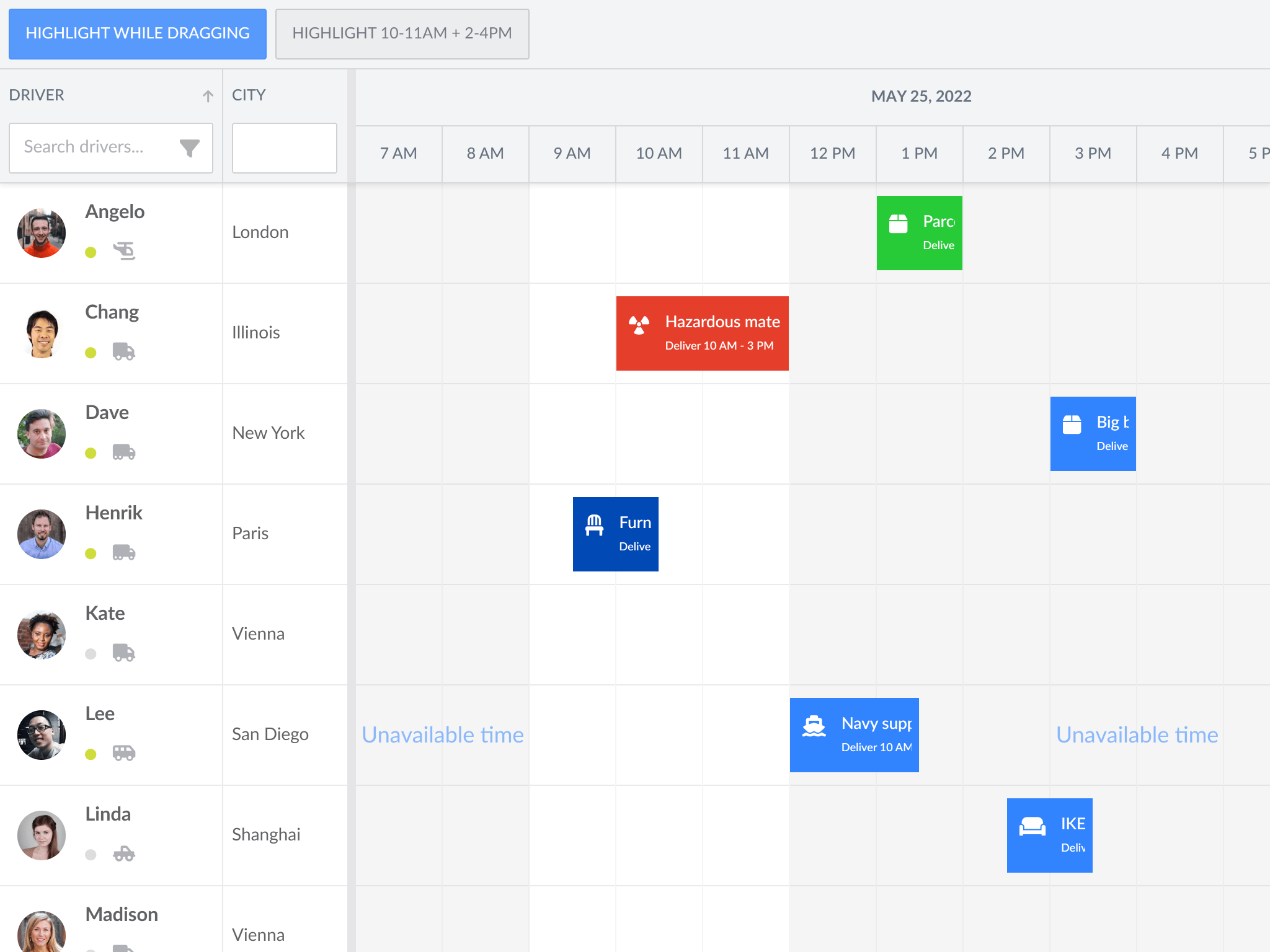Click Linda's car vehicle icon
Image resolution: width=1270 pixels, height=952 pixels.
point(125,854)
